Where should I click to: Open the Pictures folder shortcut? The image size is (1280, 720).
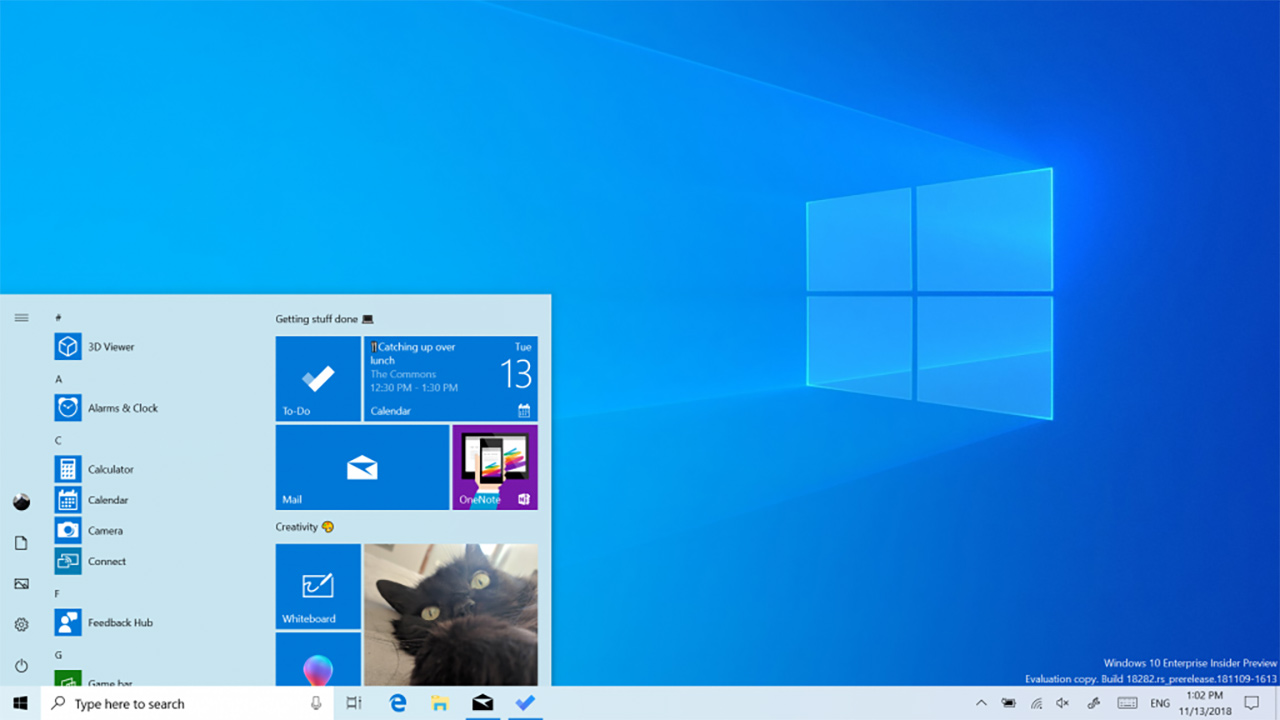point(21,583)
